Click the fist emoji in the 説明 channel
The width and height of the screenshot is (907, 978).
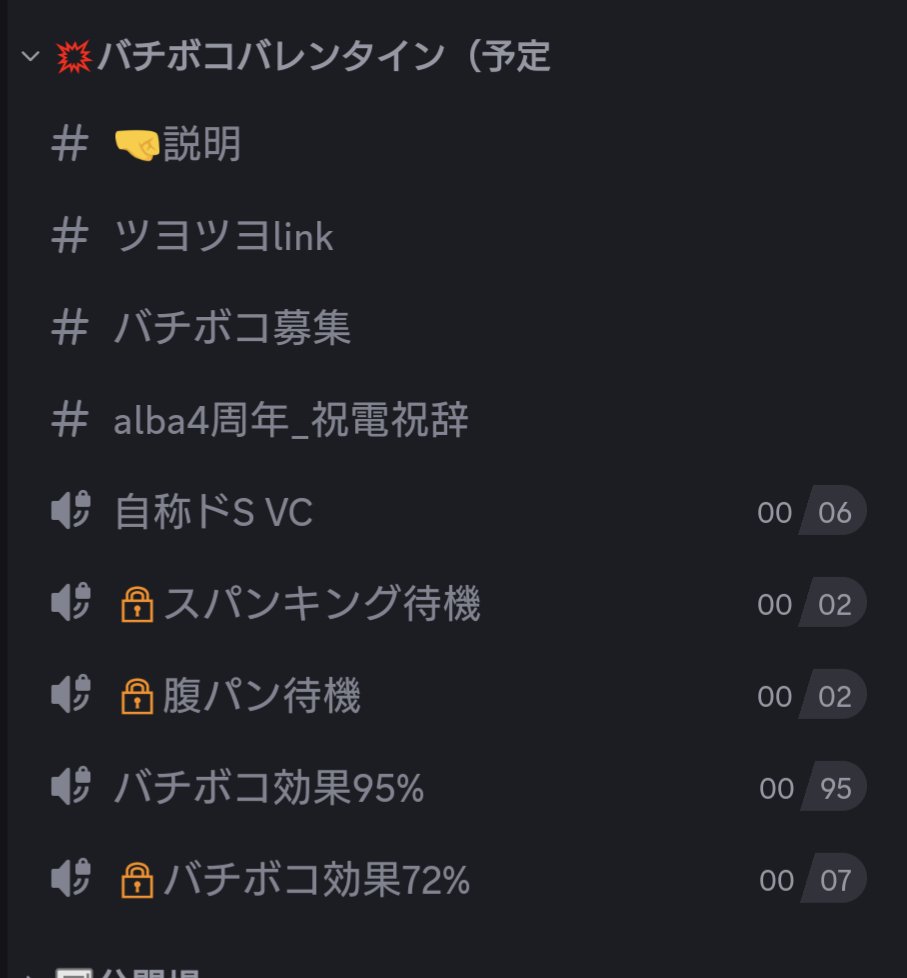[137, 145]
